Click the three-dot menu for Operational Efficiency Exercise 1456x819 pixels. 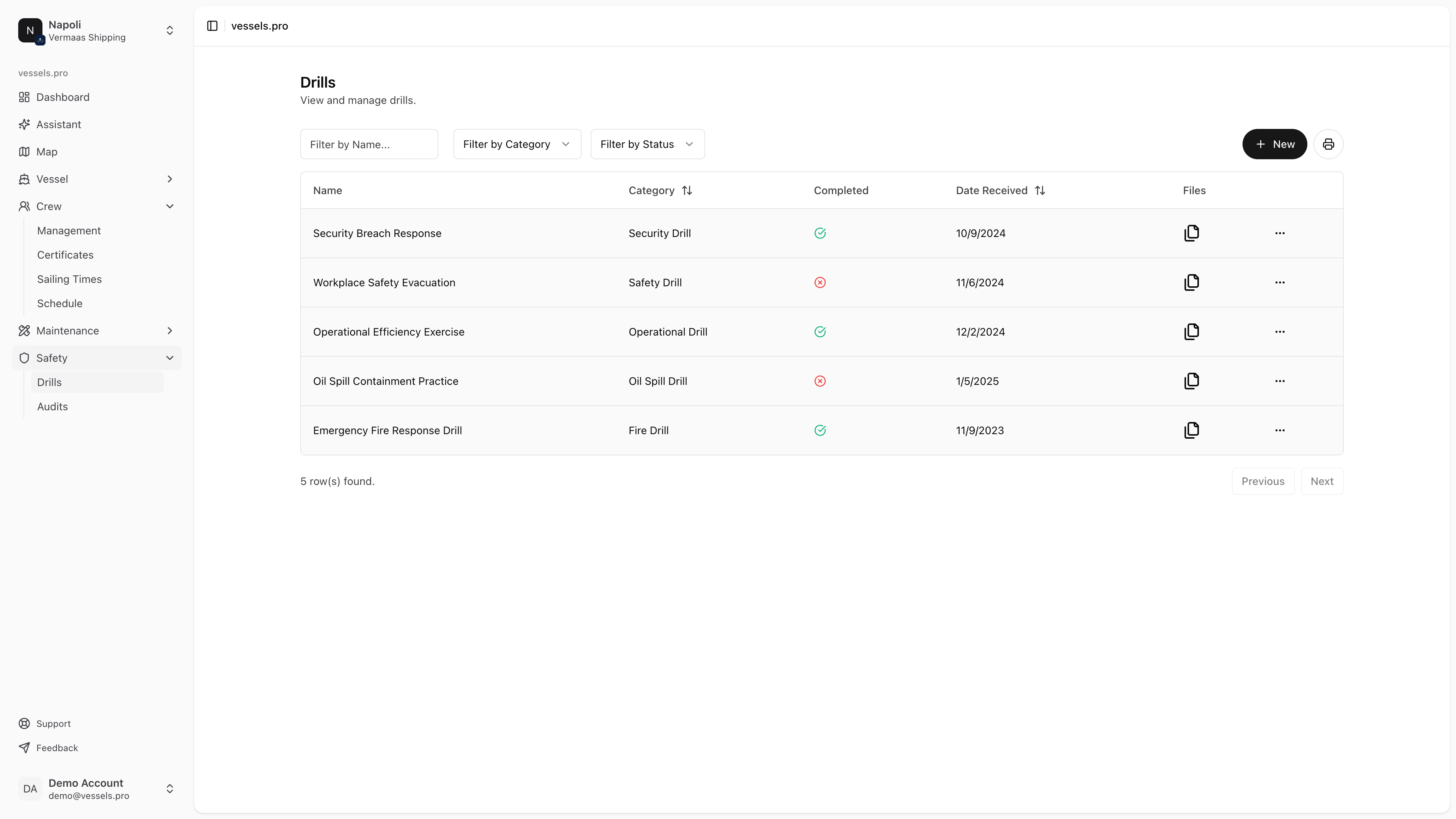pos(1280,331)
